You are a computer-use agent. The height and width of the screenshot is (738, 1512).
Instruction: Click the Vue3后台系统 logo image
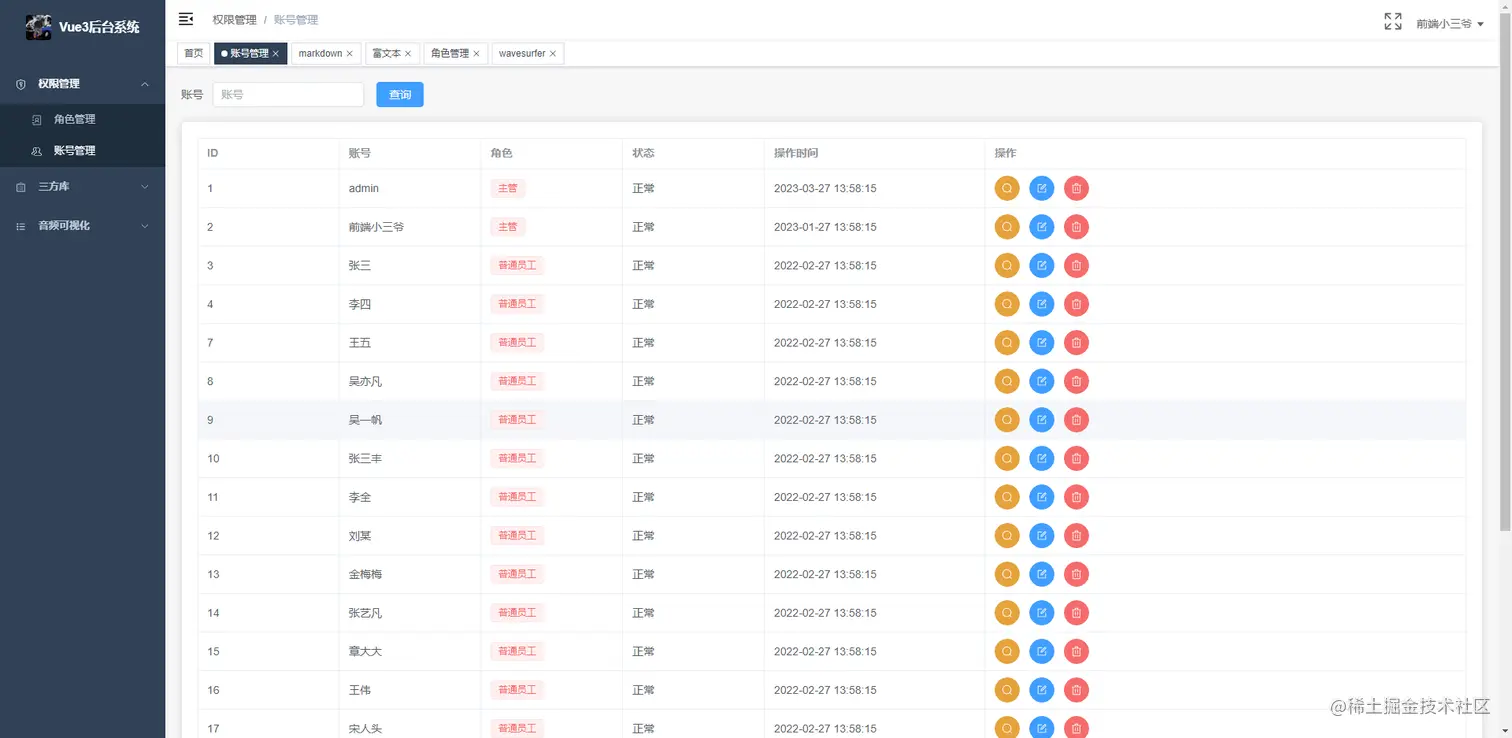point(38,27)
